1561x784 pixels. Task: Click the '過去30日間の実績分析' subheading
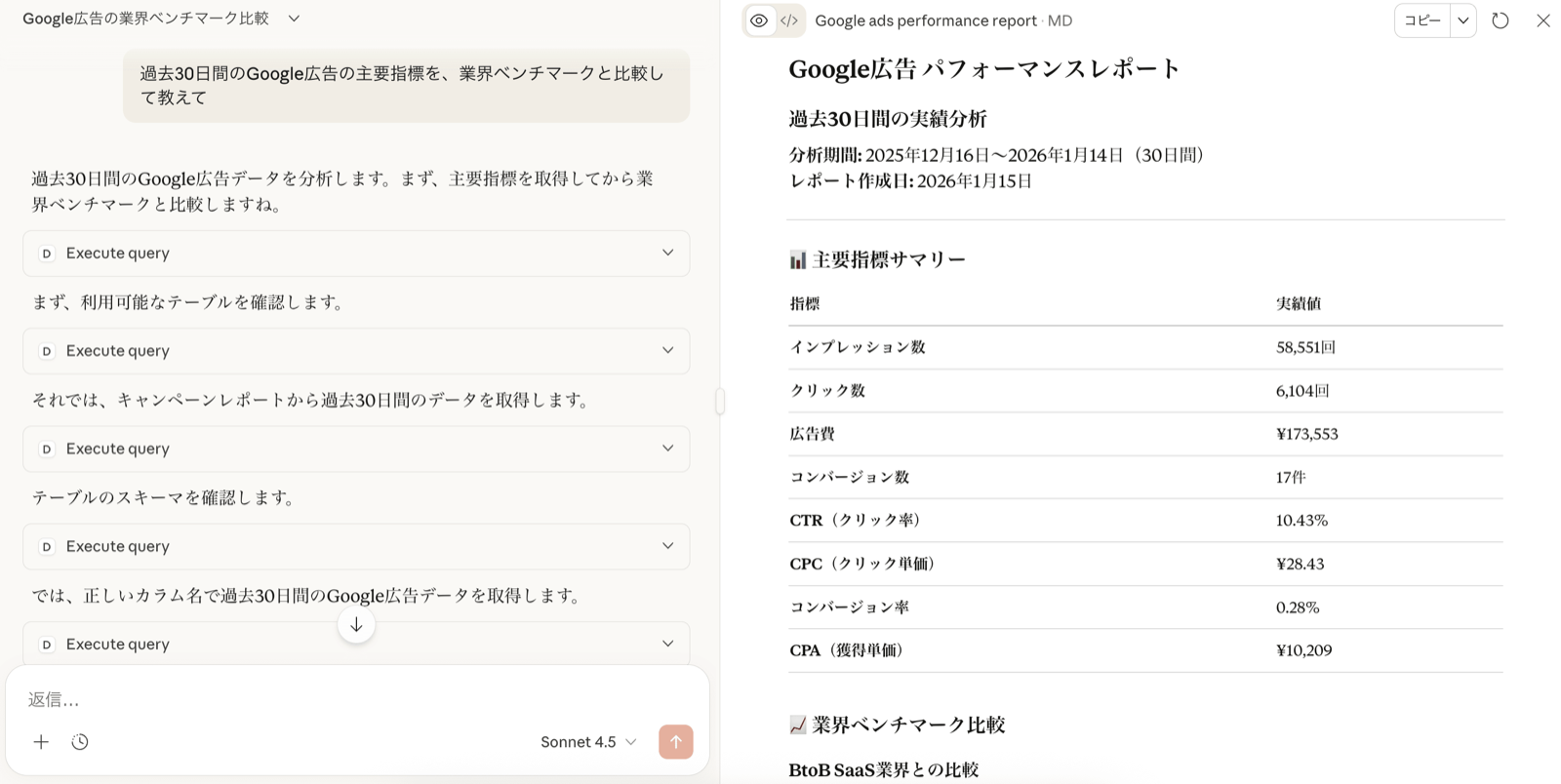[x=888, y=119]
